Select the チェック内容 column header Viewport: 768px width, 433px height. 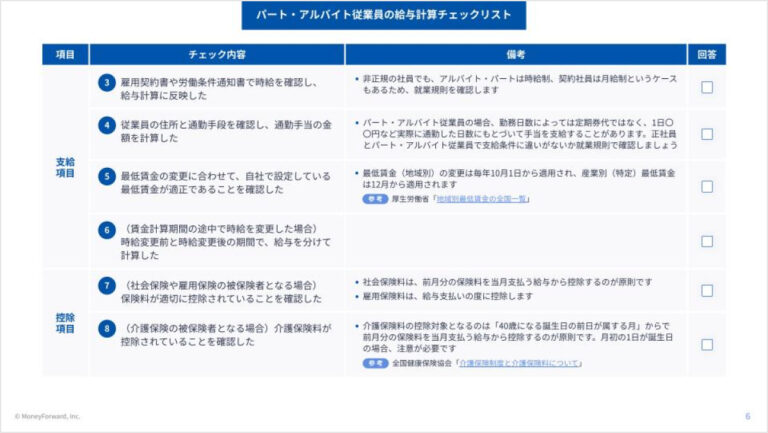click(217, 54)
